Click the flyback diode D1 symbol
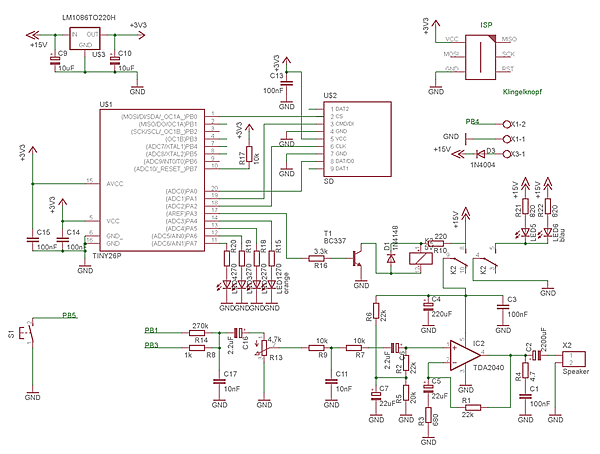The height and width of the screenshot is (454, 600). coord(391,259)
